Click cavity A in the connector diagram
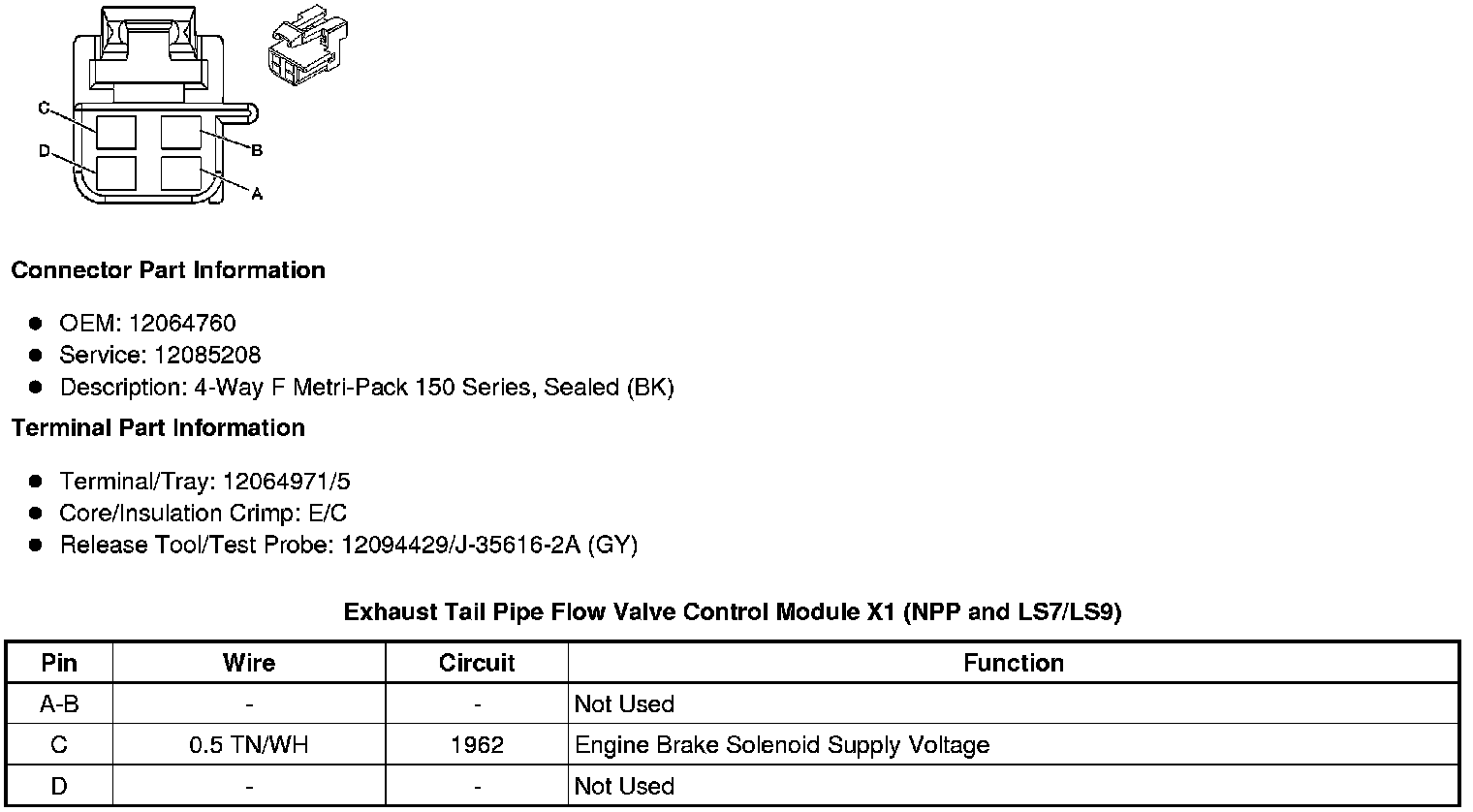1473x812 pixels. (181, 173)
